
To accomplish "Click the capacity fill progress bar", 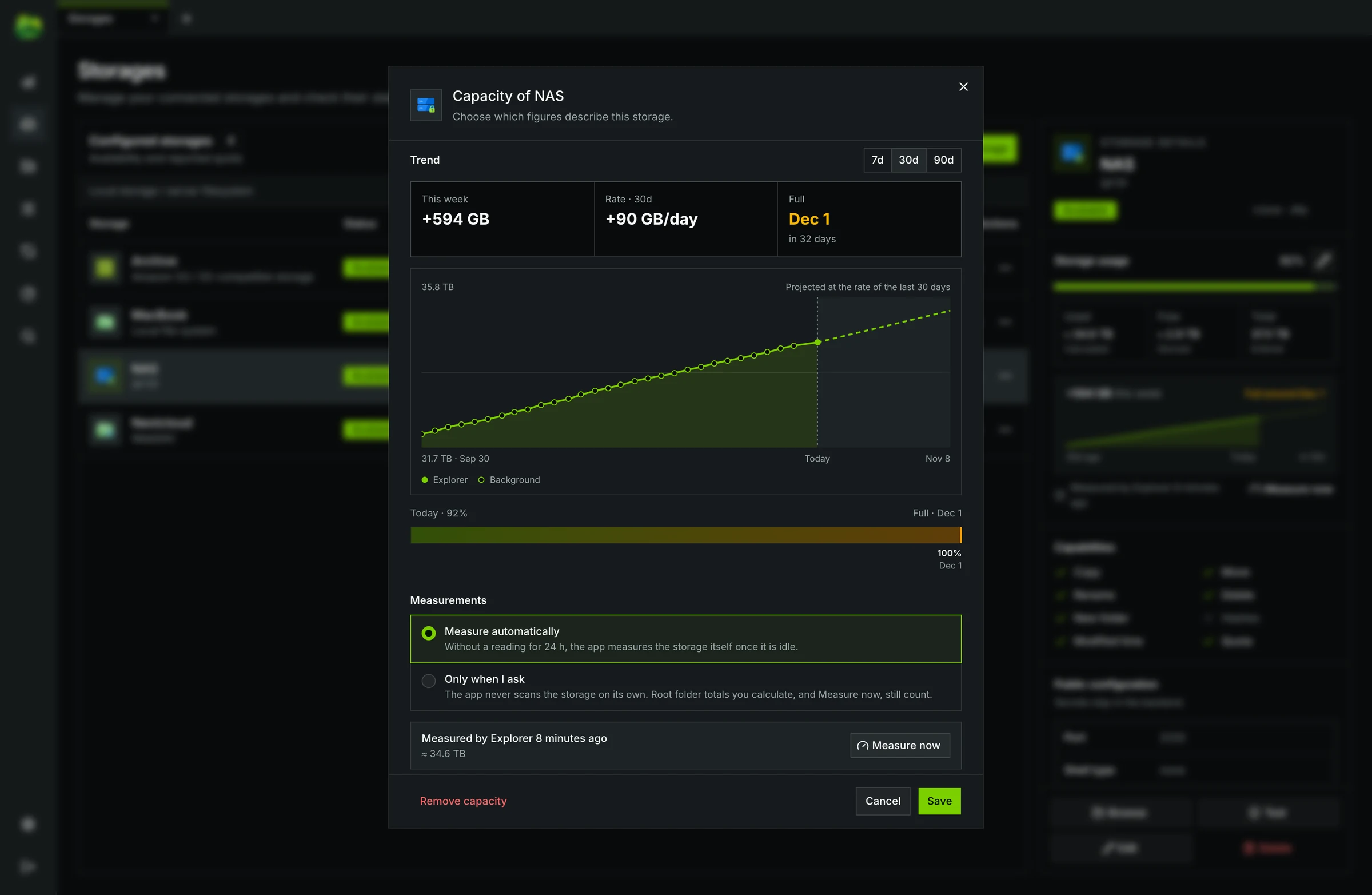I will [685, 535].
